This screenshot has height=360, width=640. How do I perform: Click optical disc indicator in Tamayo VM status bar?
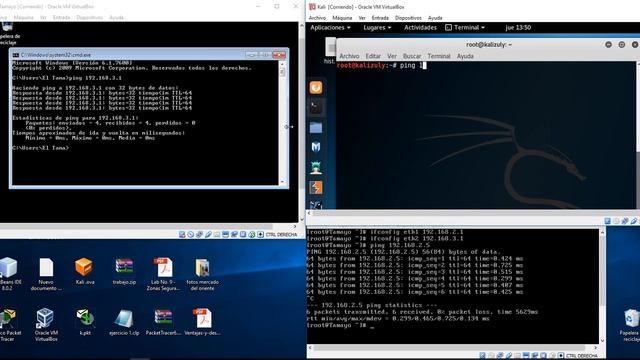coord(191,235)
